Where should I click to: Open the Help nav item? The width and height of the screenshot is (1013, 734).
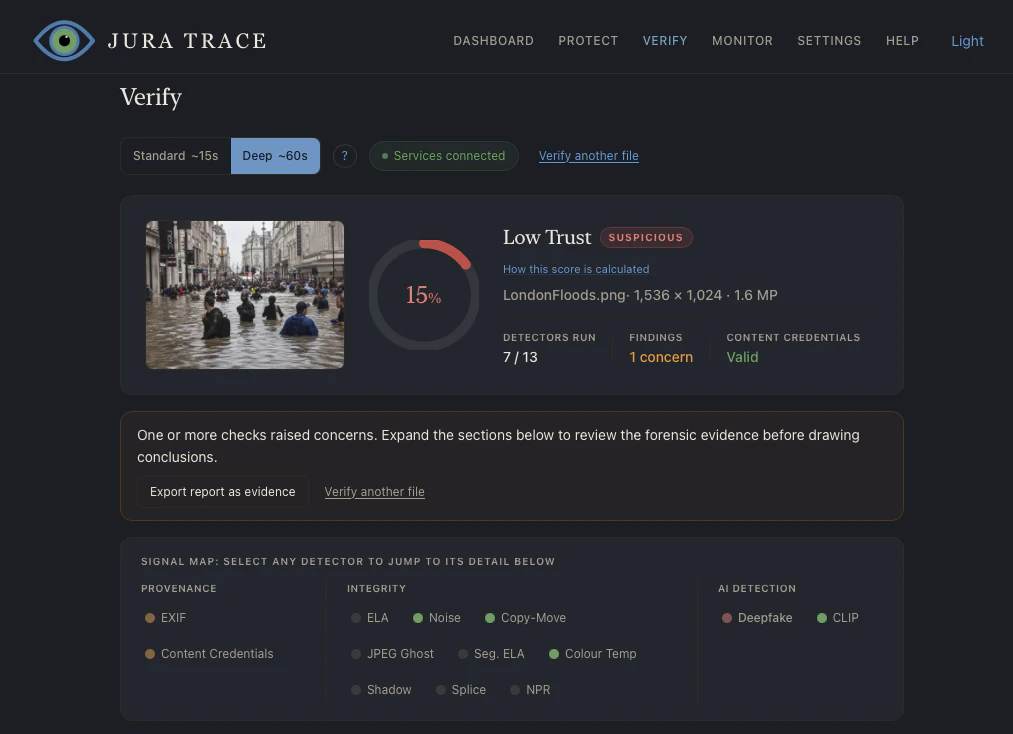pos(902,41)
